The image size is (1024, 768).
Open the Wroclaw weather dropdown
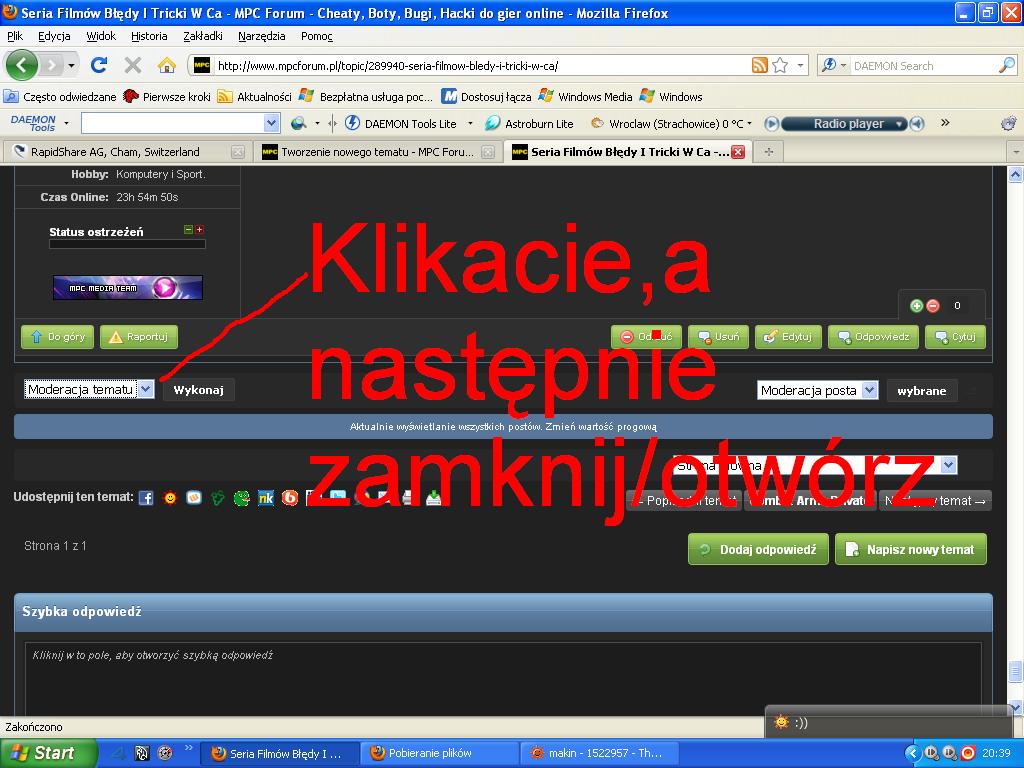point(749,123)
